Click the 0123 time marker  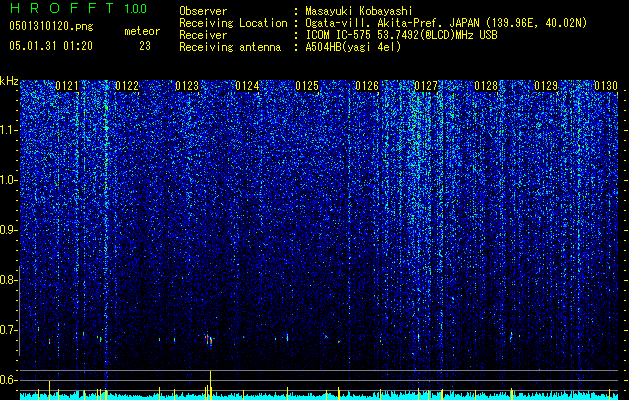click(187, 86)
